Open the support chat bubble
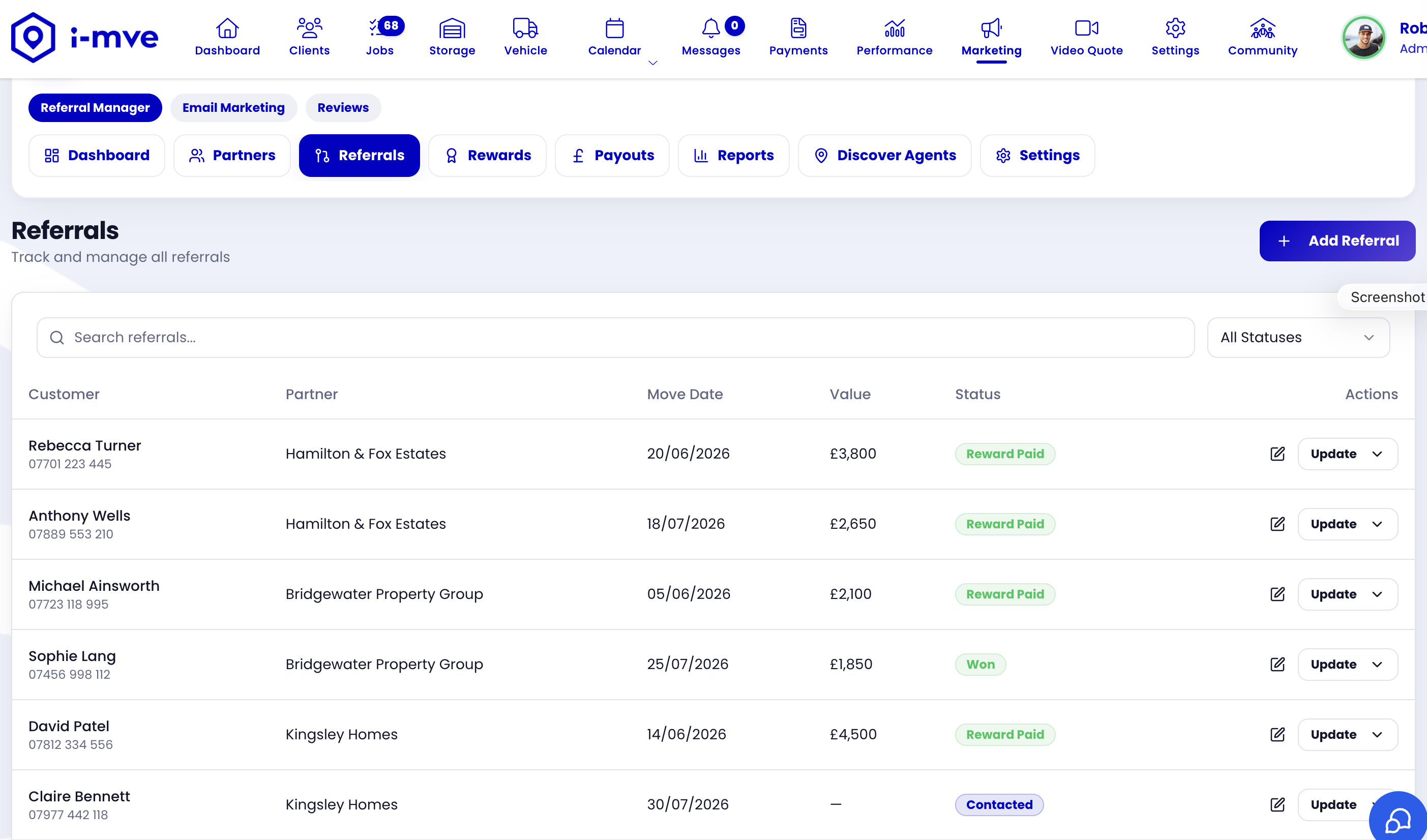Screen dimensions: 1427x840 (x=1398, y=819)
